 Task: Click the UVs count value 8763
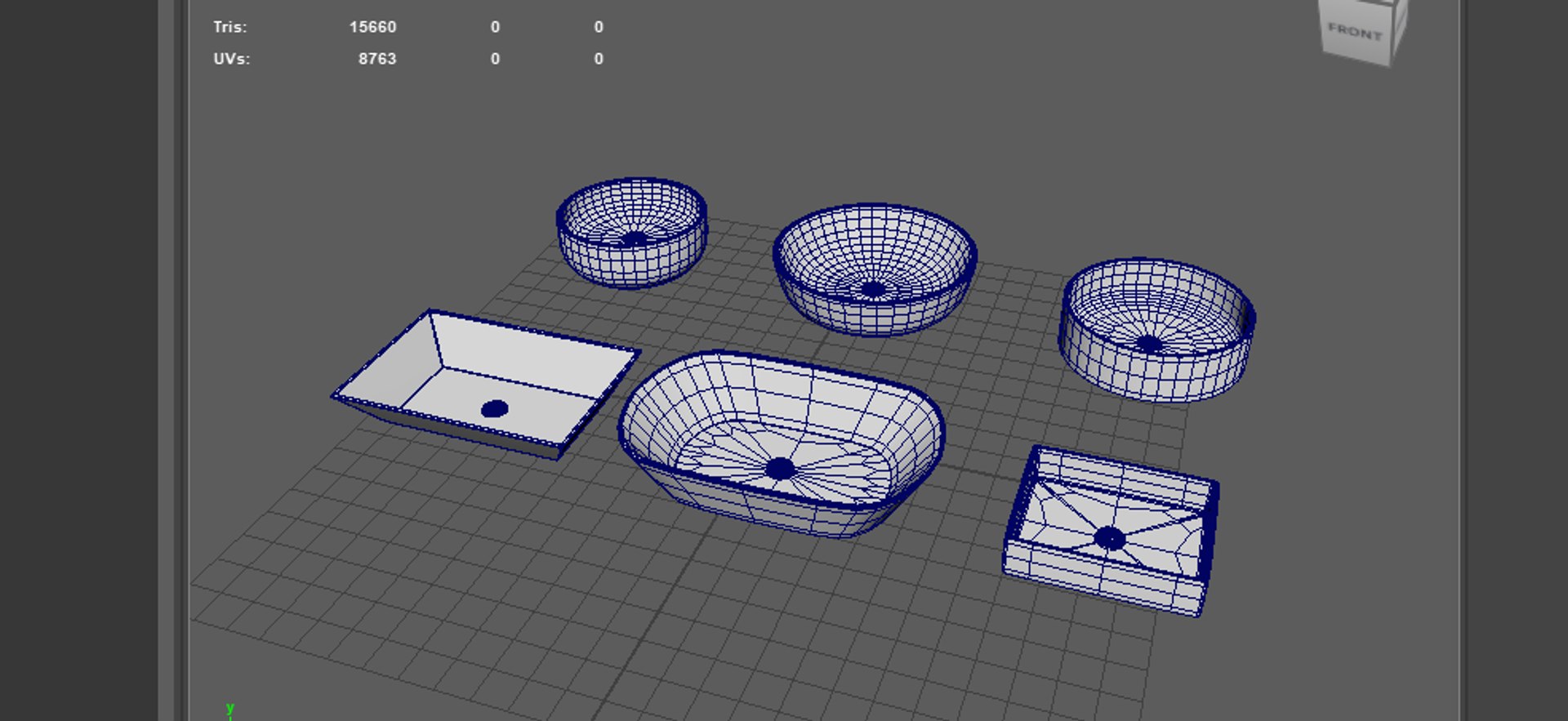377,59
